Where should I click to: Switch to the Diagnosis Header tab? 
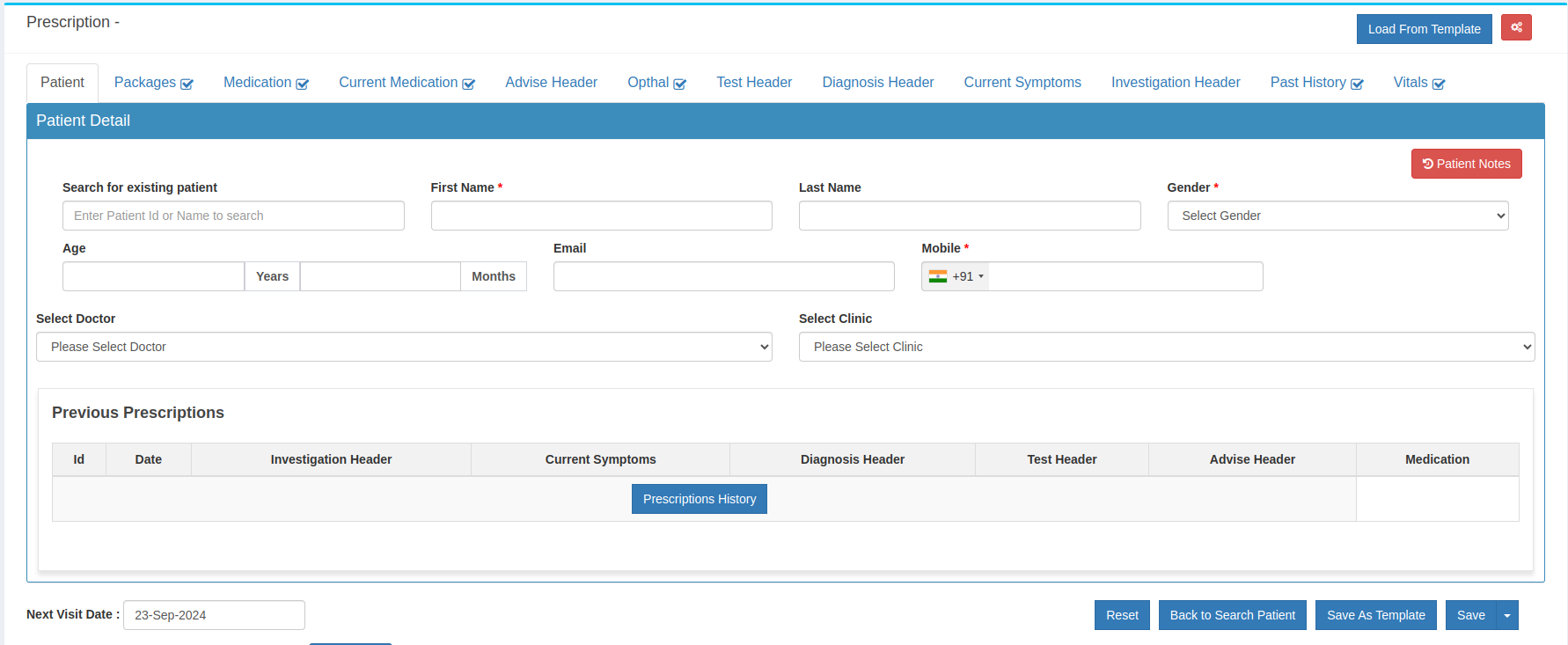(x=877, y=82)
